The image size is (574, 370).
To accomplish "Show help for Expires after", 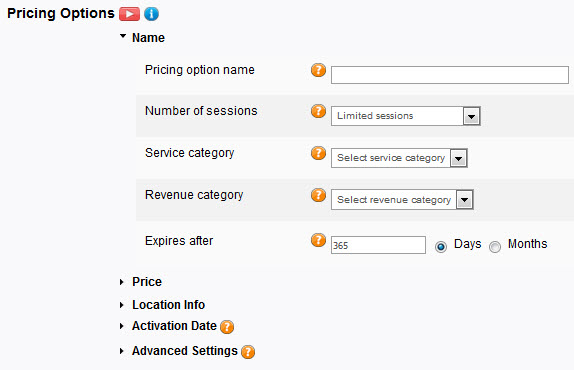I will (x=318, y=240).
